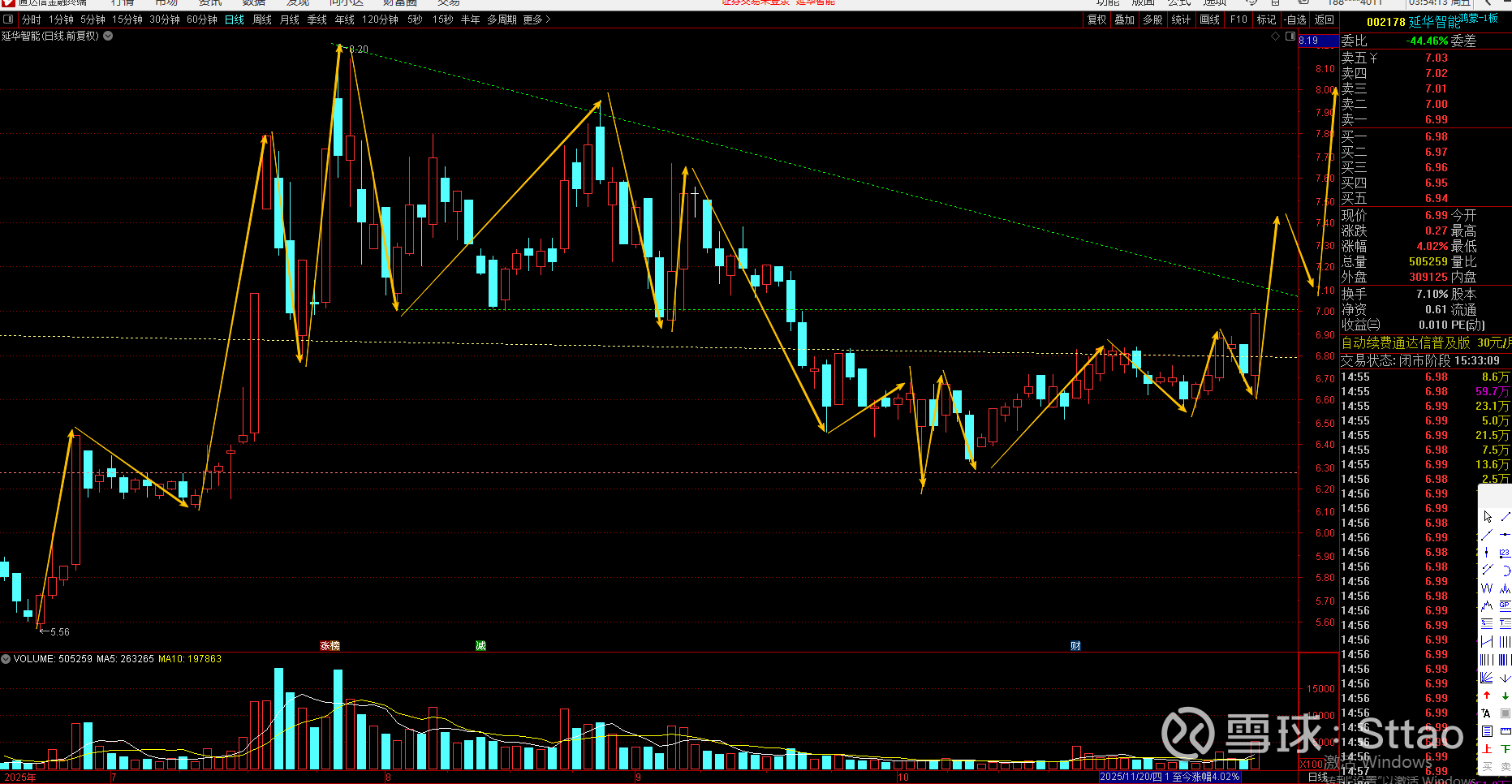
Task: Select the 123 number-marking tool
Action: point(1506,553)
